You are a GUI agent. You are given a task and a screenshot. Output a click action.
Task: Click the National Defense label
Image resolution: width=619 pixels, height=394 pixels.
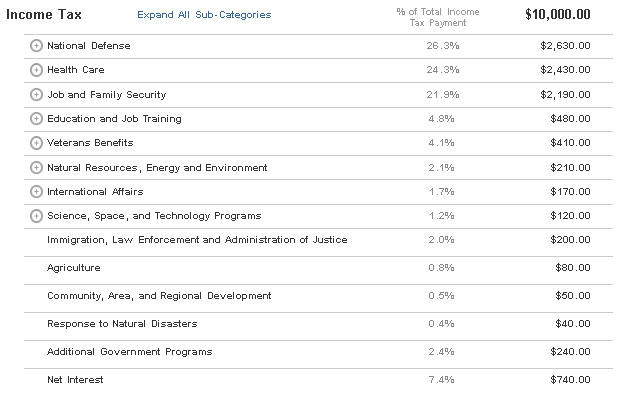89,46
